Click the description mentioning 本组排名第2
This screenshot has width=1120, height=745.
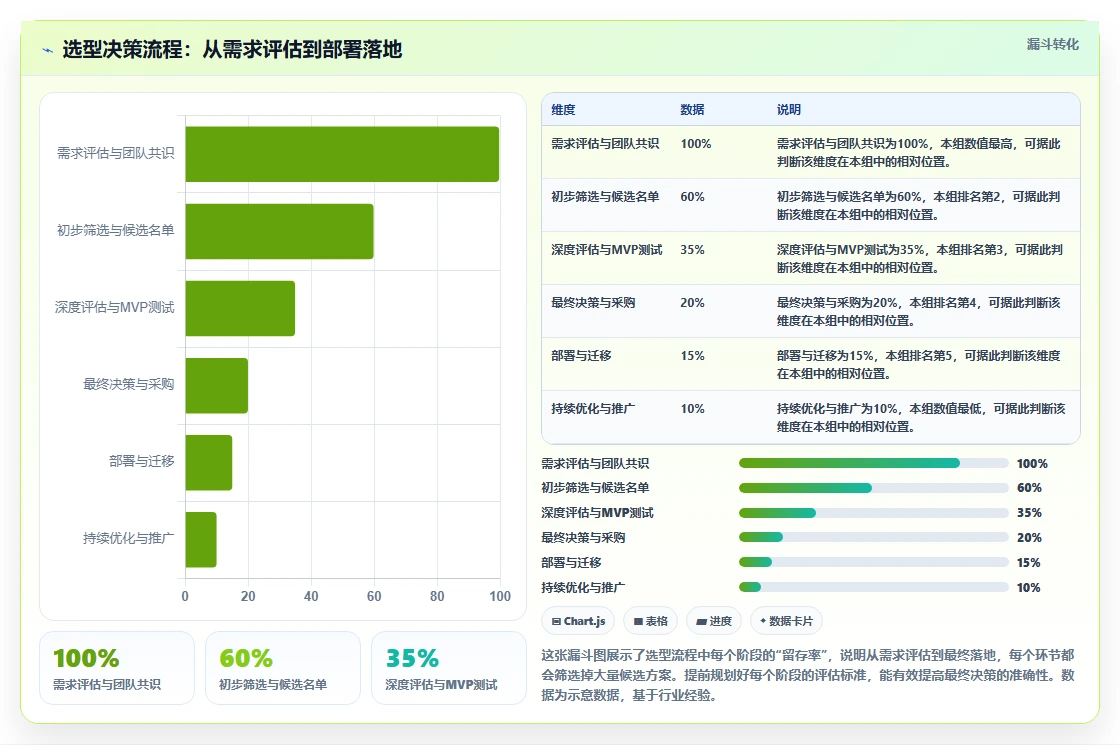tap(919, 205)
